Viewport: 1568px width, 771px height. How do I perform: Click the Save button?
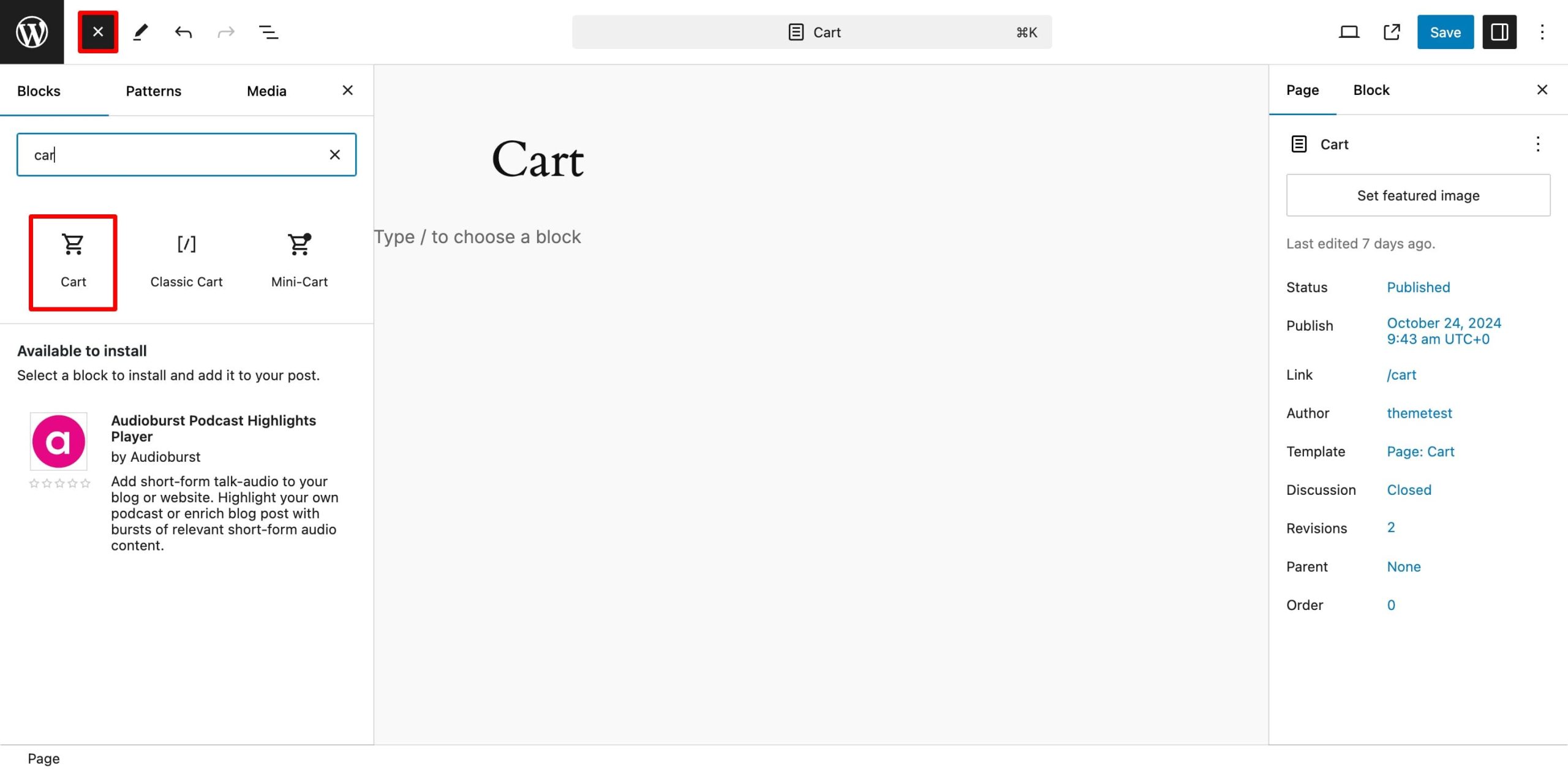tap(1446, 32)
